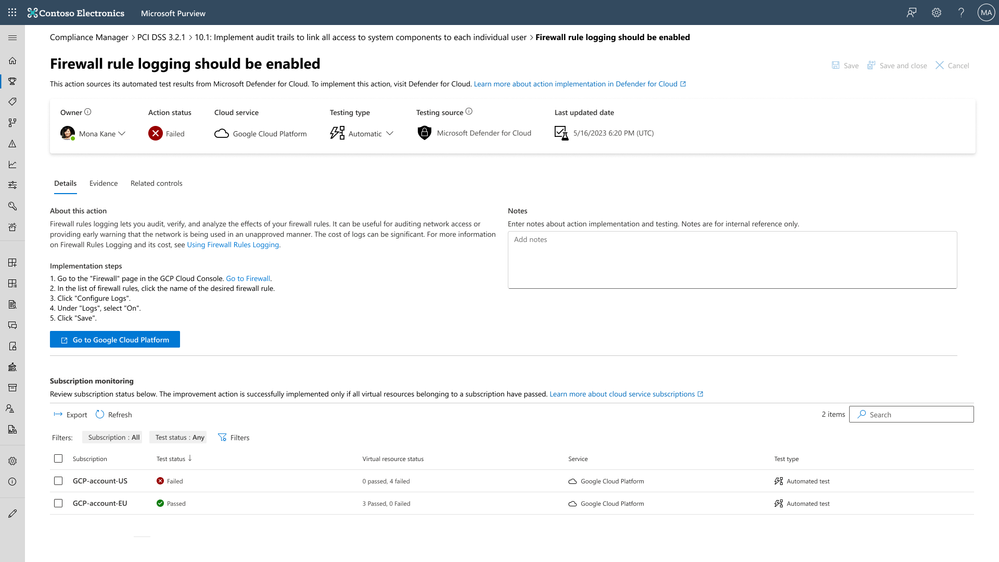Click the subscriptions Search box
This screenshot has width=999, height=562.
pos(911,414)
